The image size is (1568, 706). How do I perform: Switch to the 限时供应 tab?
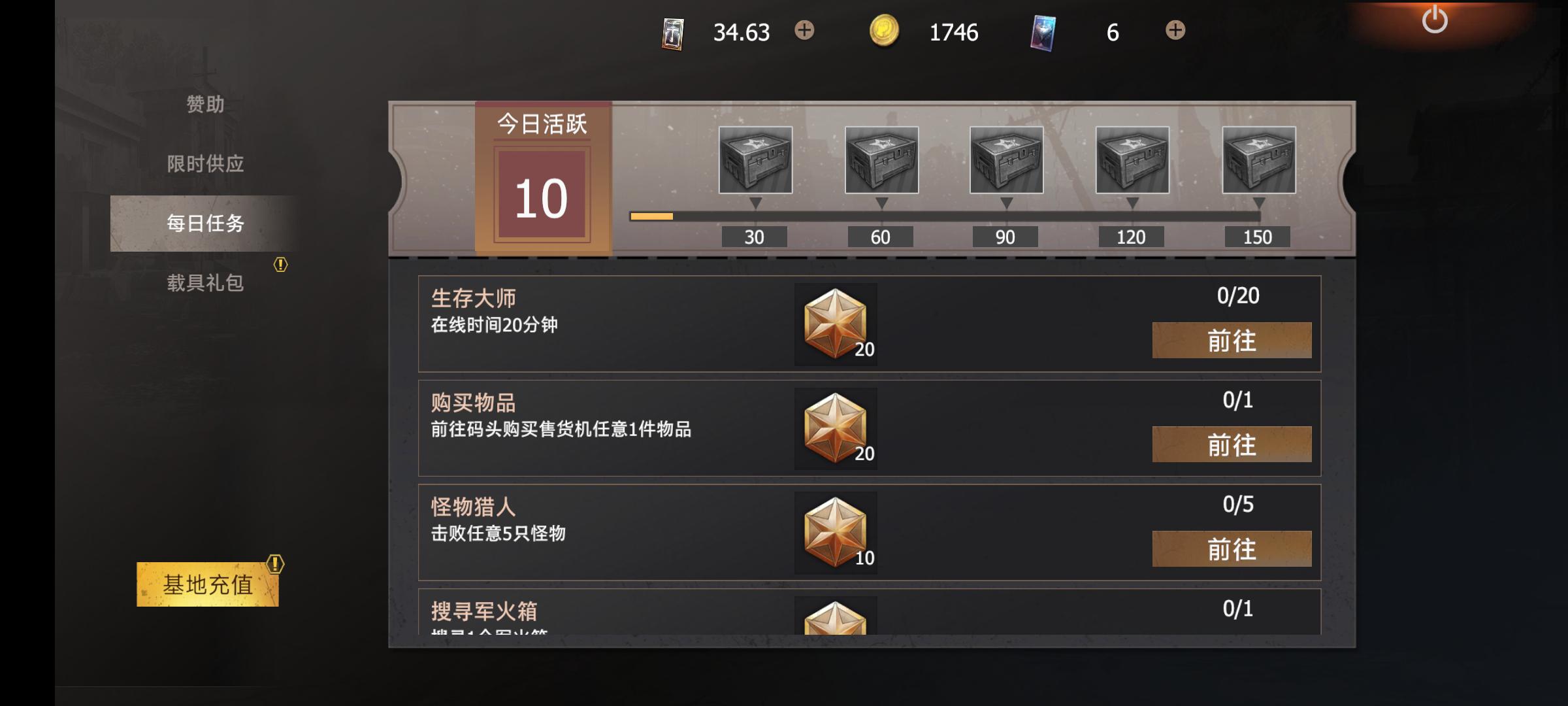click(x=205, y=163)
